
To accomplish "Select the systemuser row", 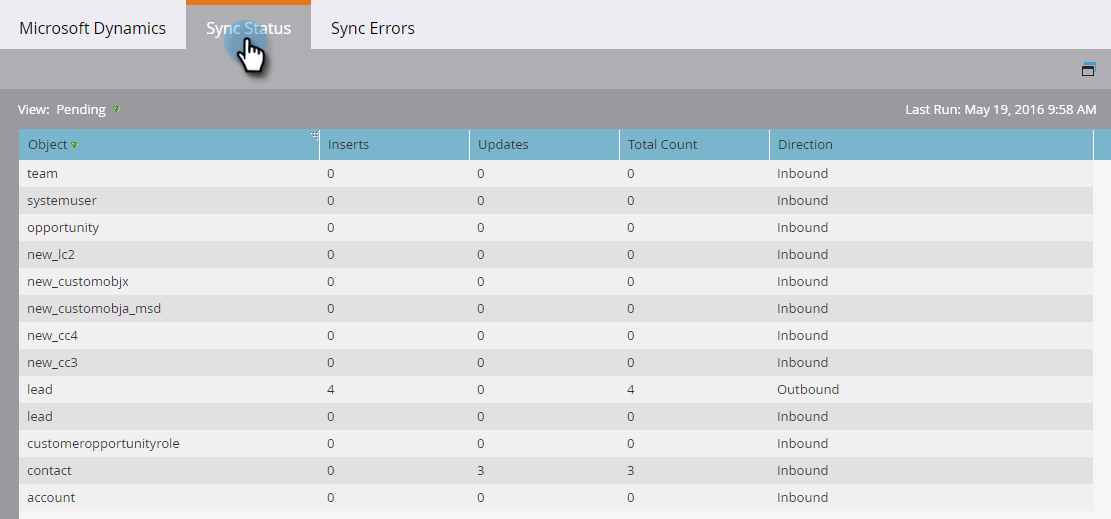I will pos(556,201).
